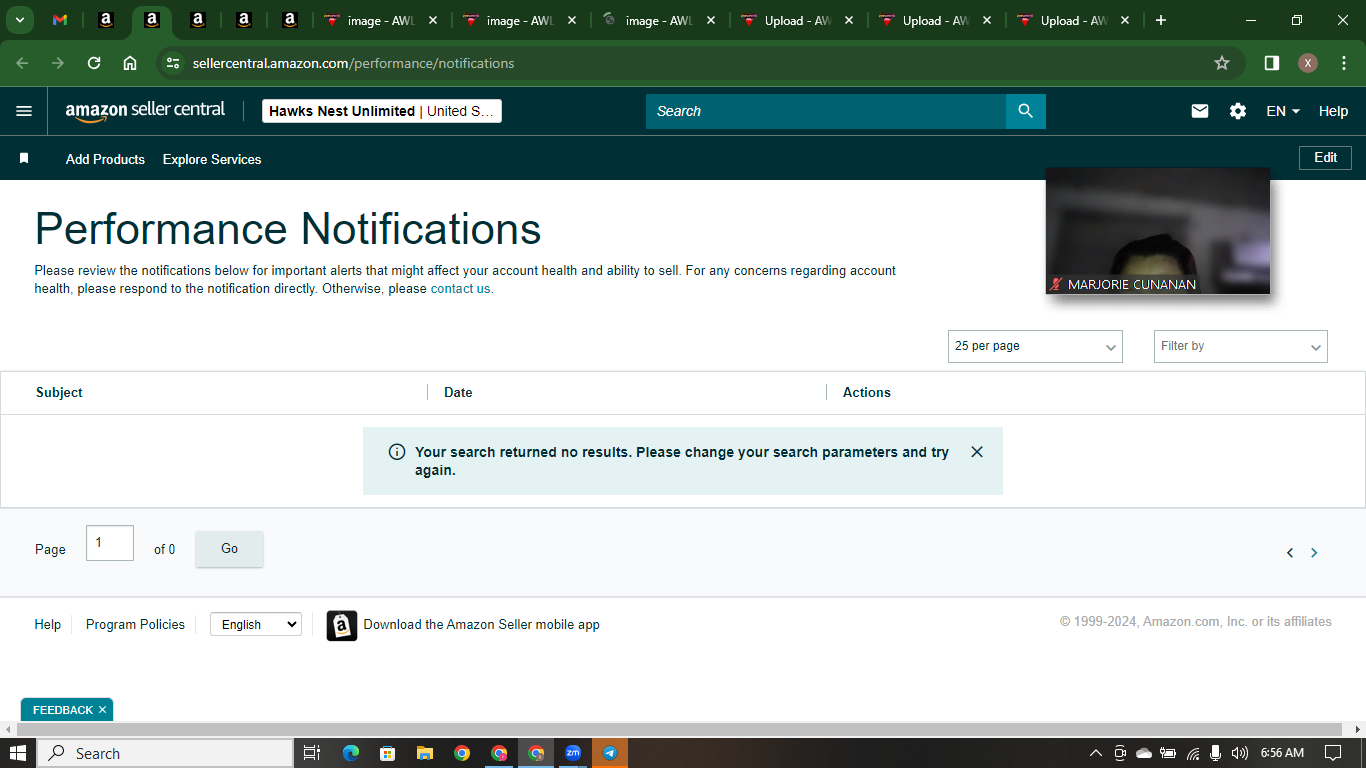Click the horizontal page scrollbar
1366x768 pixels.
click(679, 730)
